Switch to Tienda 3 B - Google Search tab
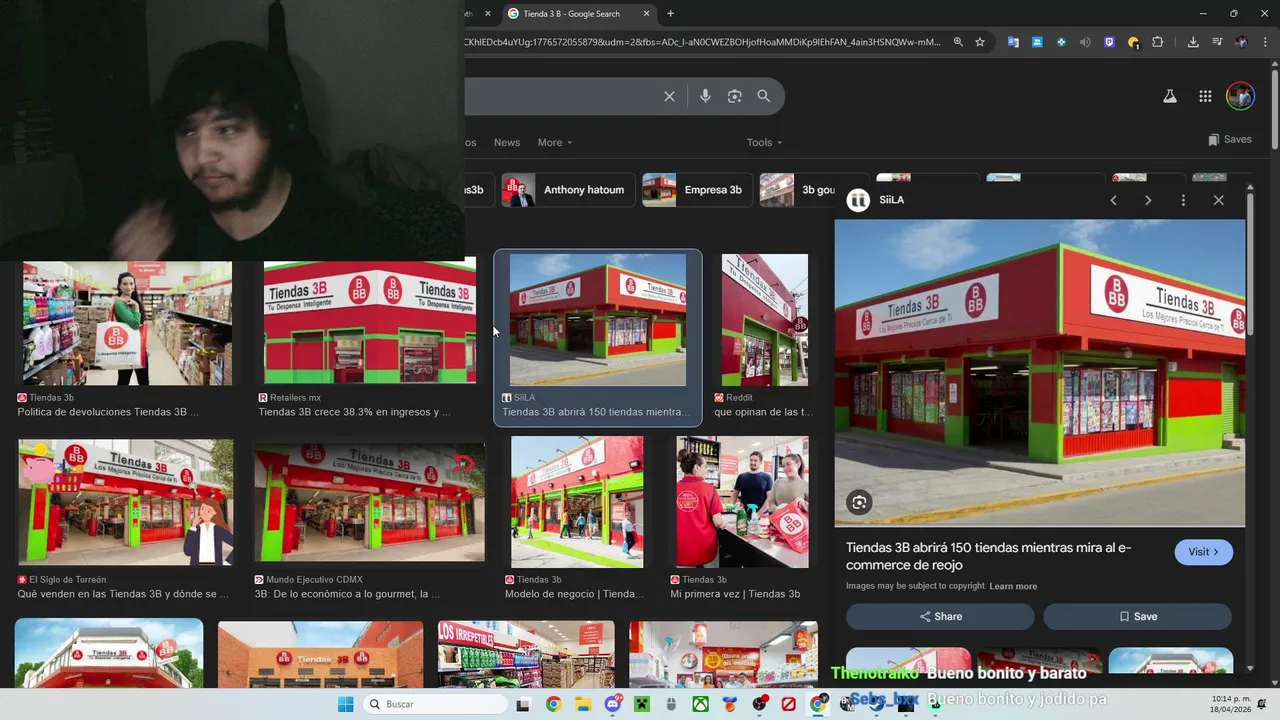Screen dimensions: 1280x720 [571, 14]
